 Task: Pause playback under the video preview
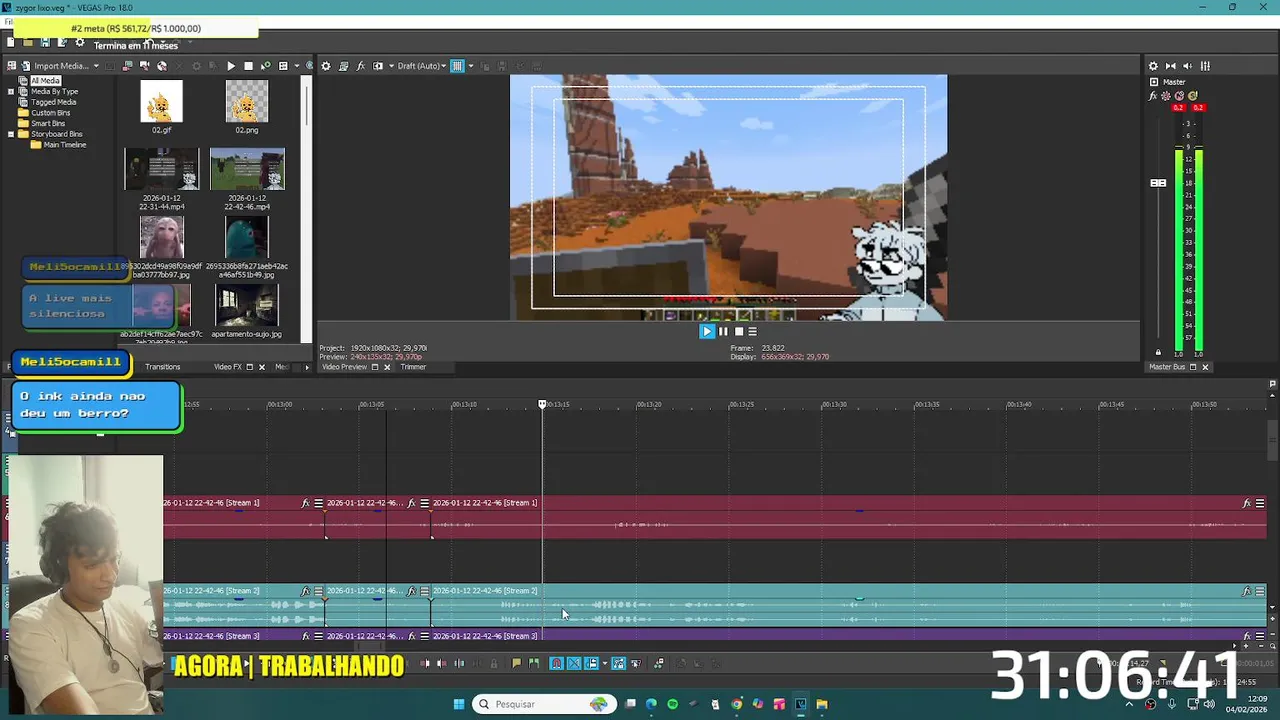723,332
